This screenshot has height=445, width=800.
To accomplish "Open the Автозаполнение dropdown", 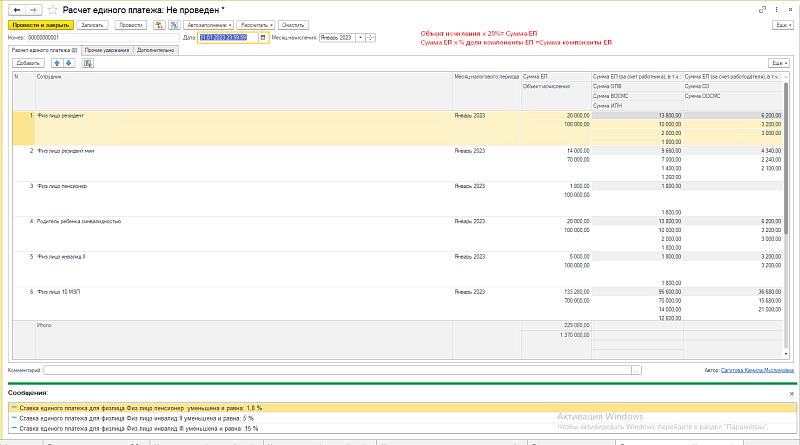I will point(208,23).
